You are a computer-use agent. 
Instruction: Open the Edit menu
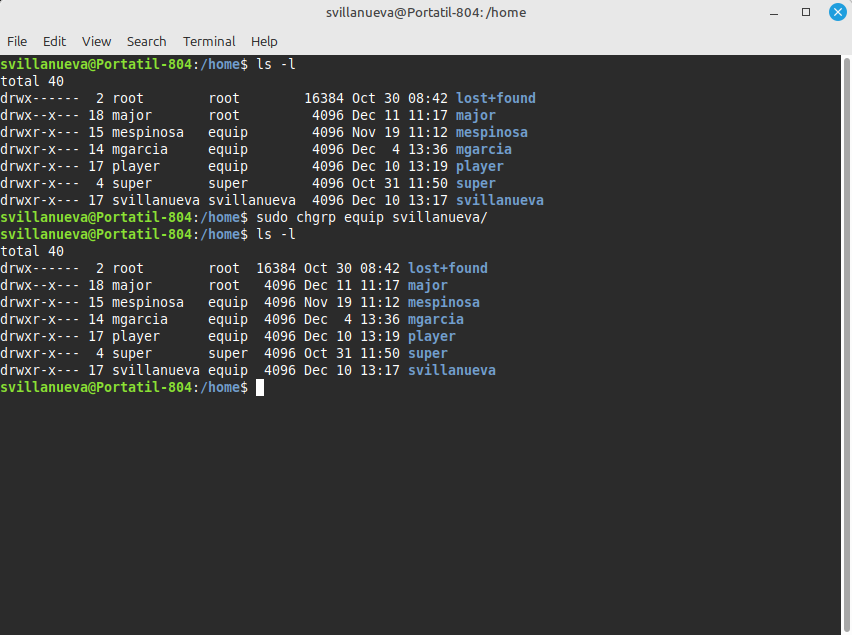point(54,41)
